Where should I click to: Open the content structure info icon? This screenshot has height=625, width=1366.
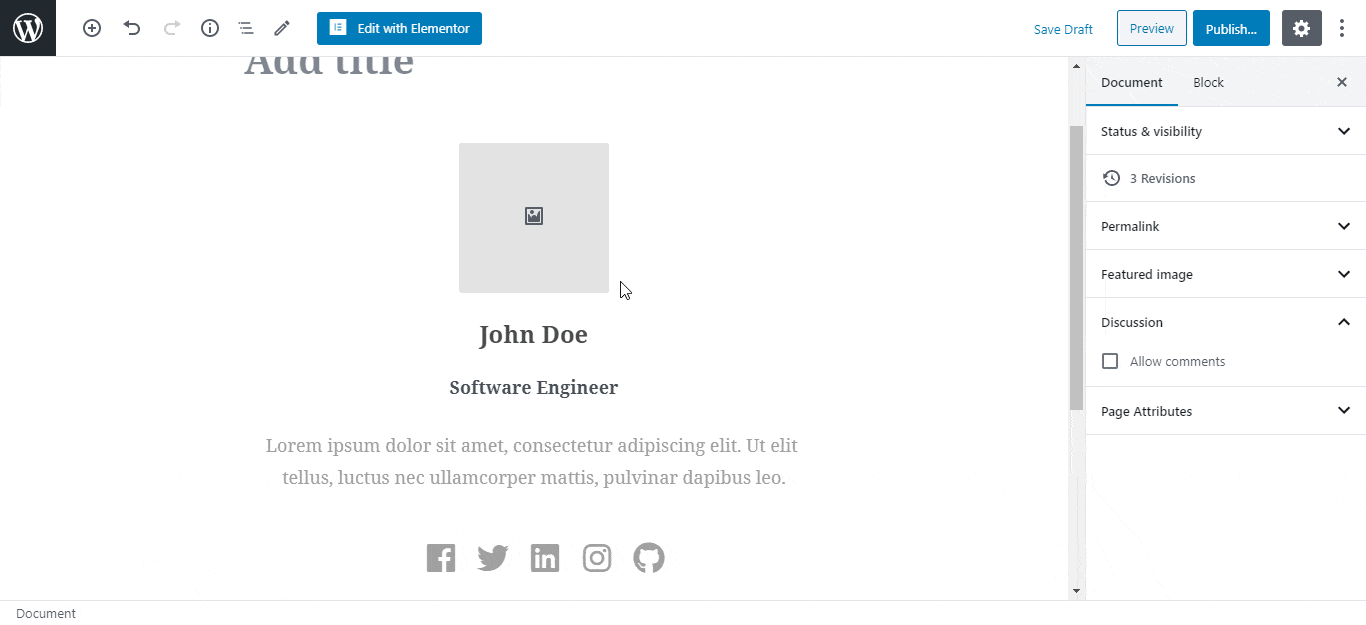(210, 28)
